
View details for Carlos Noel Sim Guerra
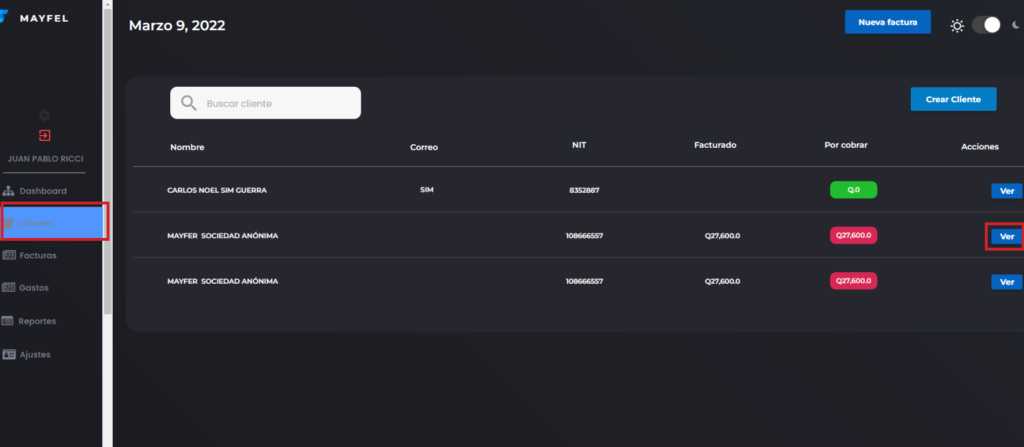click(1006, 190)
